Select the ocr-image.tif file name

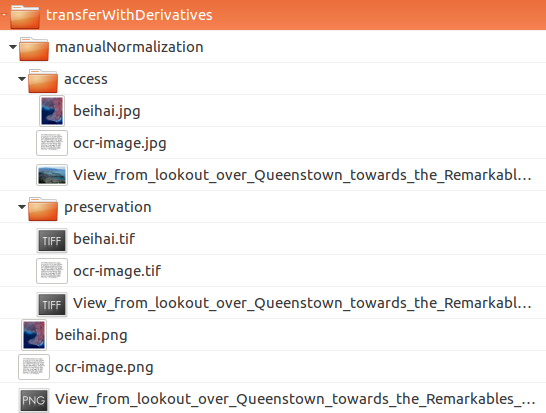[117, 271]
